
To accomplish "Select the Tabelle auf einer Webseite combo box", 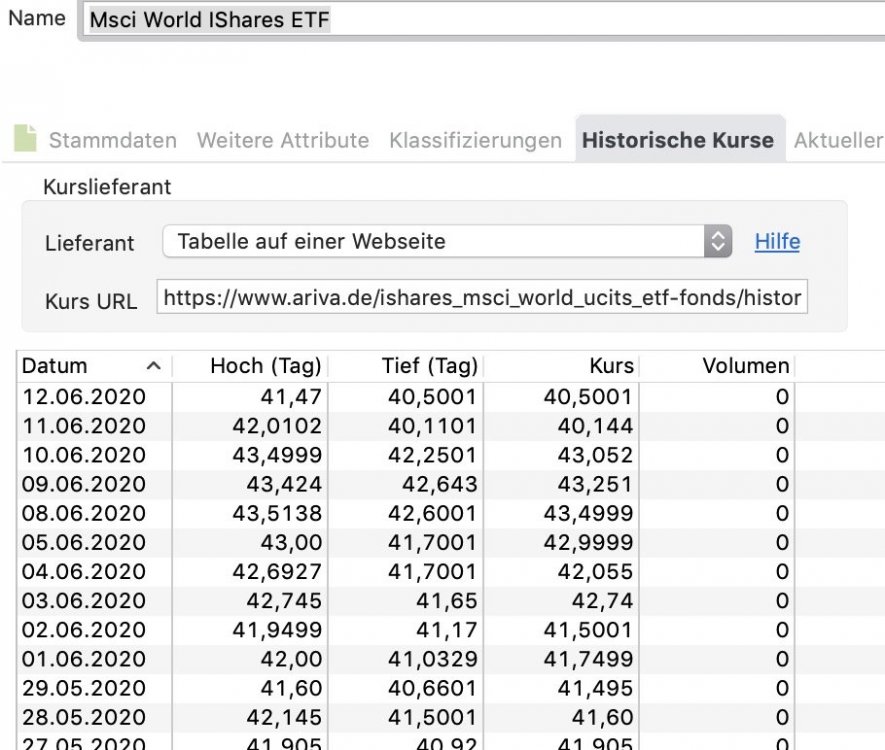I will coord(447,242).
